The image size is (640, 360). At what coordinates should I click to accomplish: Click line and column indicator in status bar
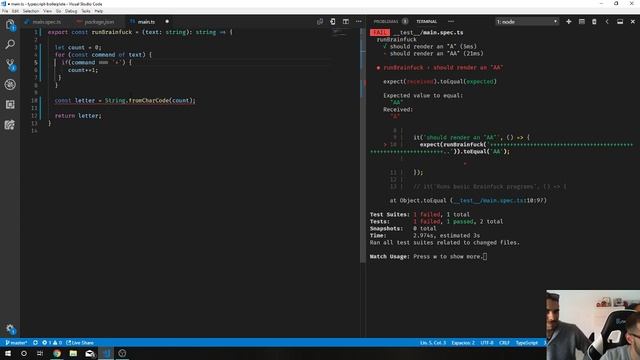pos(433,343)
